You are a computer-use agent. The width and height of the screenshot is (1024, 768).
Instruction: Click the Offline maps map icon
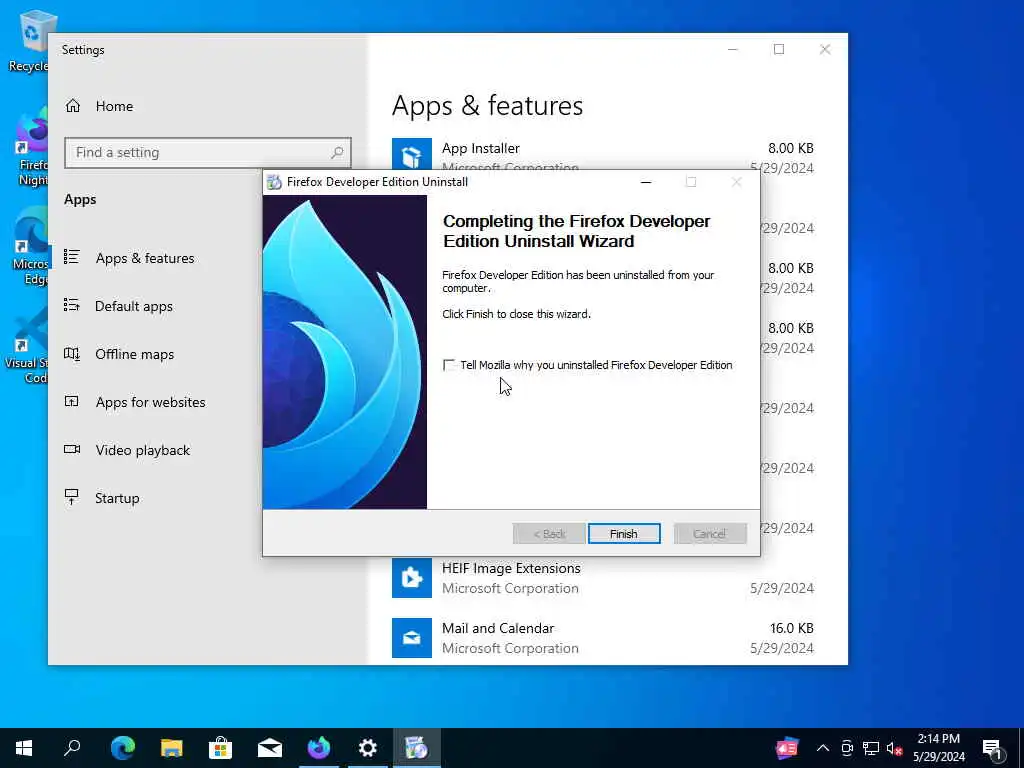(72, 353)
